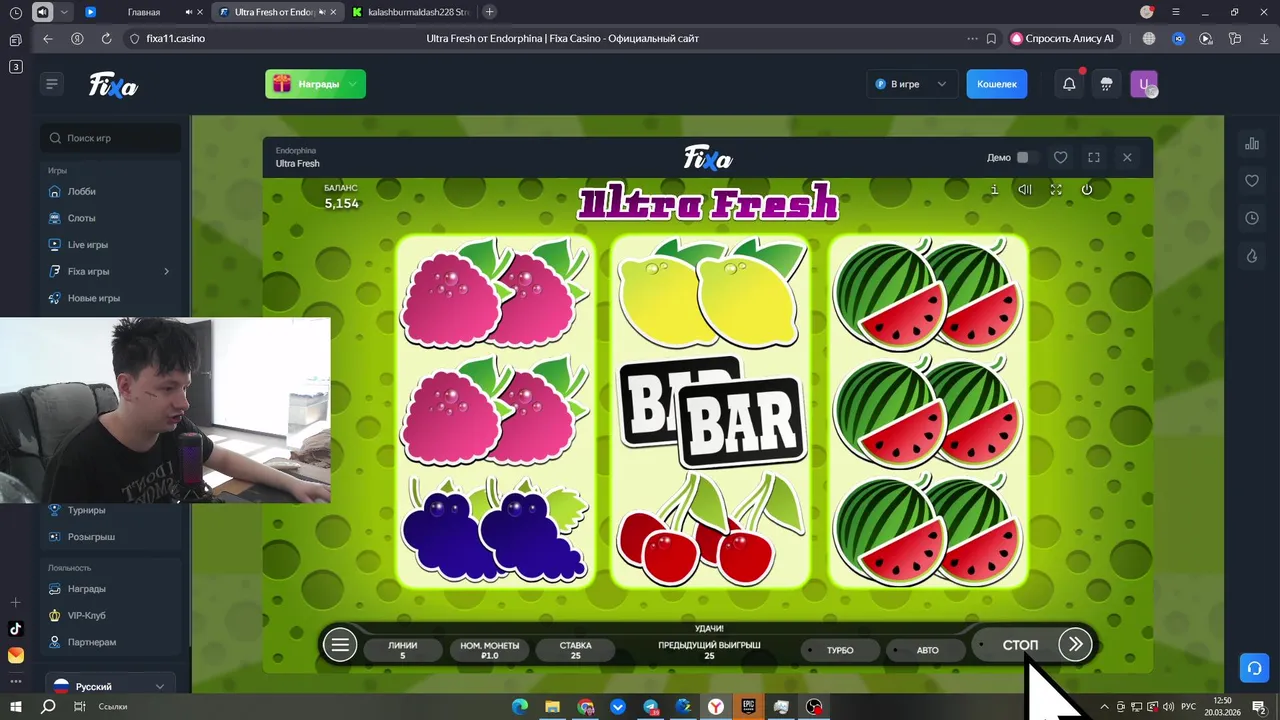Open the translate globe icon in toolbar

pyautogui.click(x=1149, y=38)
